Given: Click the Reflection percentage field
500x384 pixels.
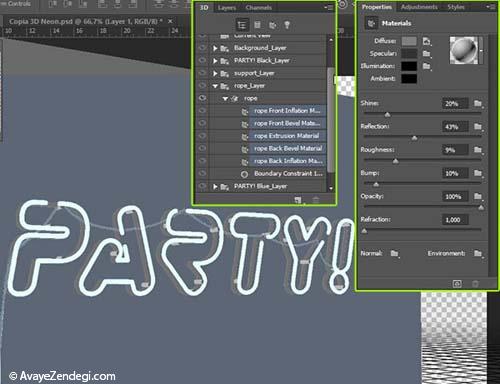Looking at the screenshot, I should (455, 127).
